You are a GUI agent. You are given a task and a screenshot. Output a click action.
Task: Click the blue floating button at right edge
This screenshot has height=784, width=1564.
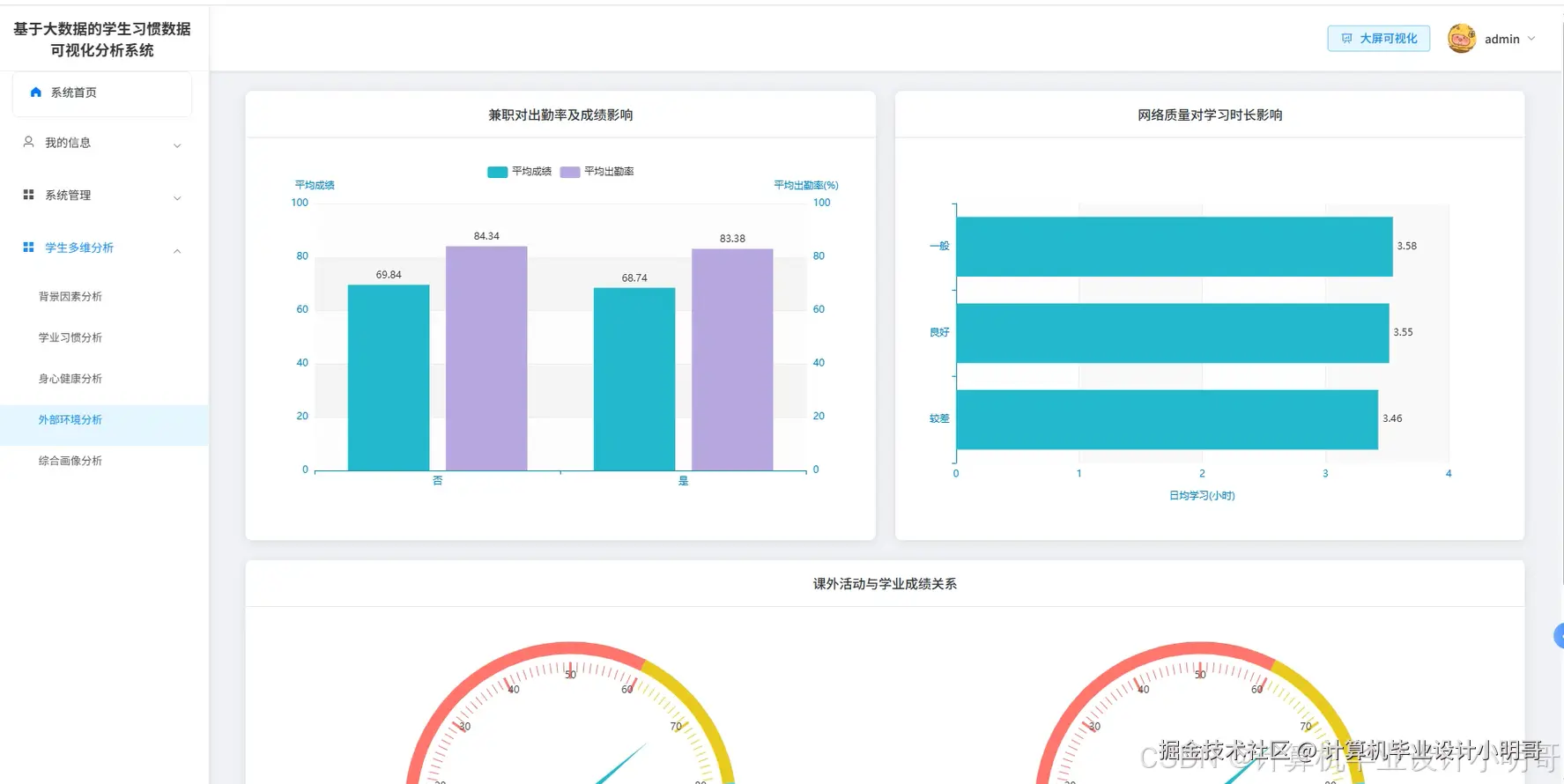[1559, 635]
